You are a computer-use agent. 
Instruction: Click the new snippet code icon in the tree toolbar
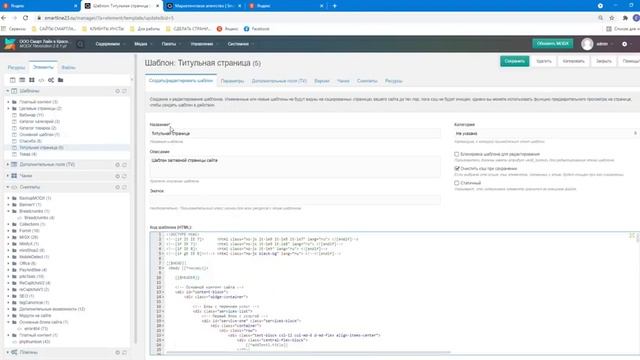pos(41,80)
